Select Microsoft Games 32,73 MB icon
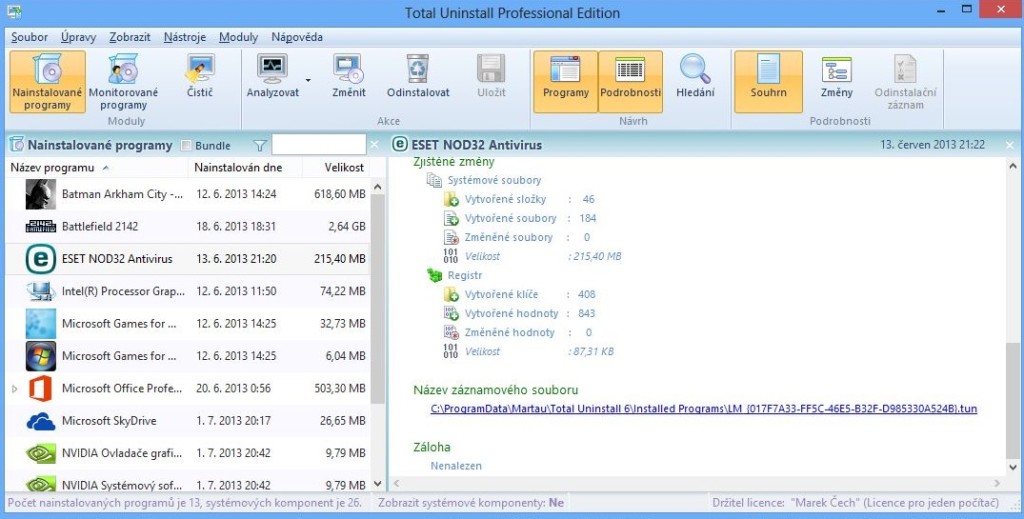The width and height of the screenshot is (1024, 519). pos(40,324)
